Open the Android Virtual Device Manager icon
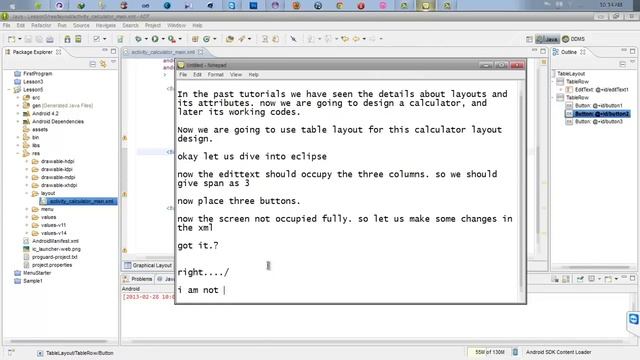 tap(78, 39)
